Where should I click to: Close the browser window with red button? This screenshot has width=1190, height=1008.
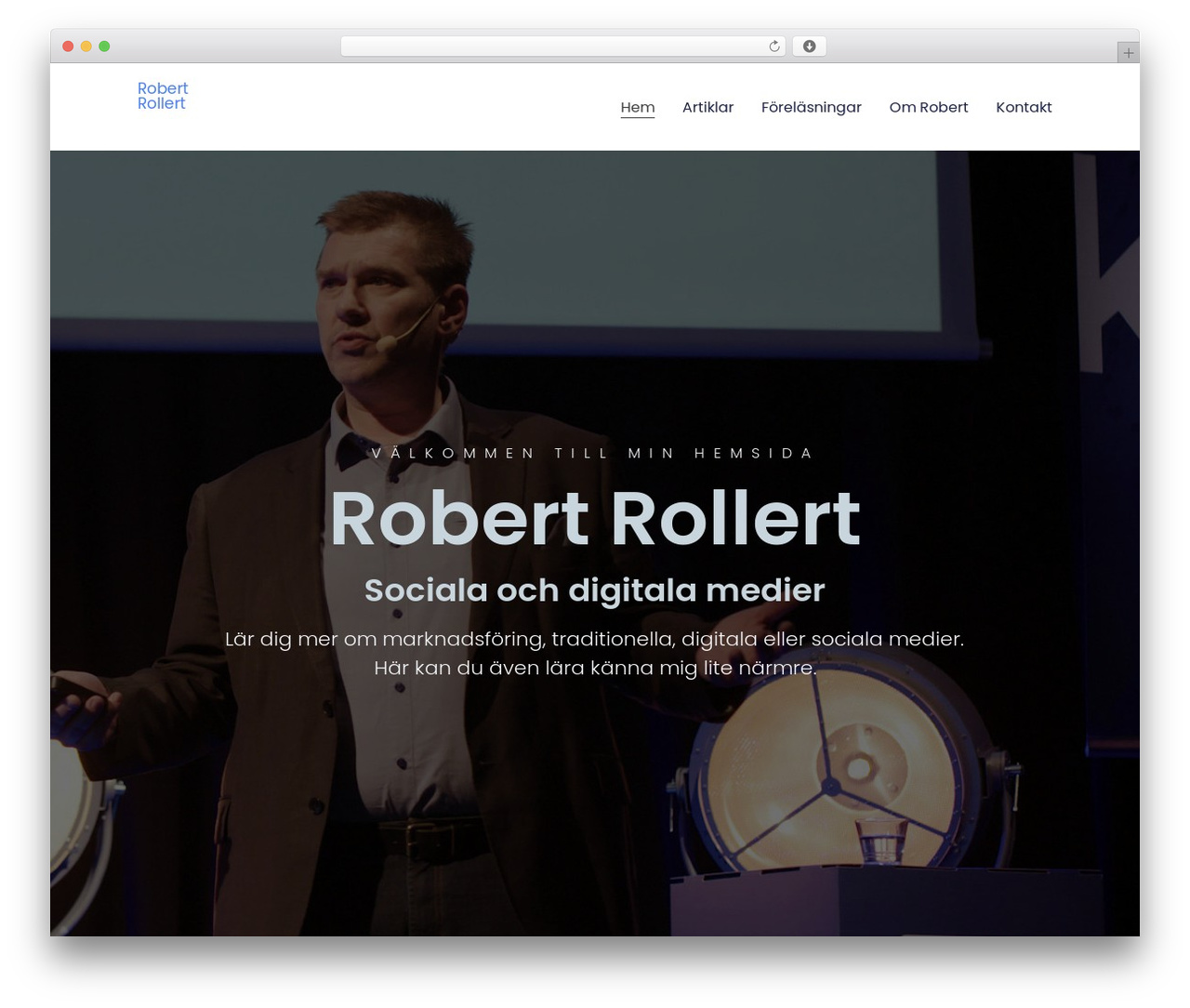tap(68, 46)
